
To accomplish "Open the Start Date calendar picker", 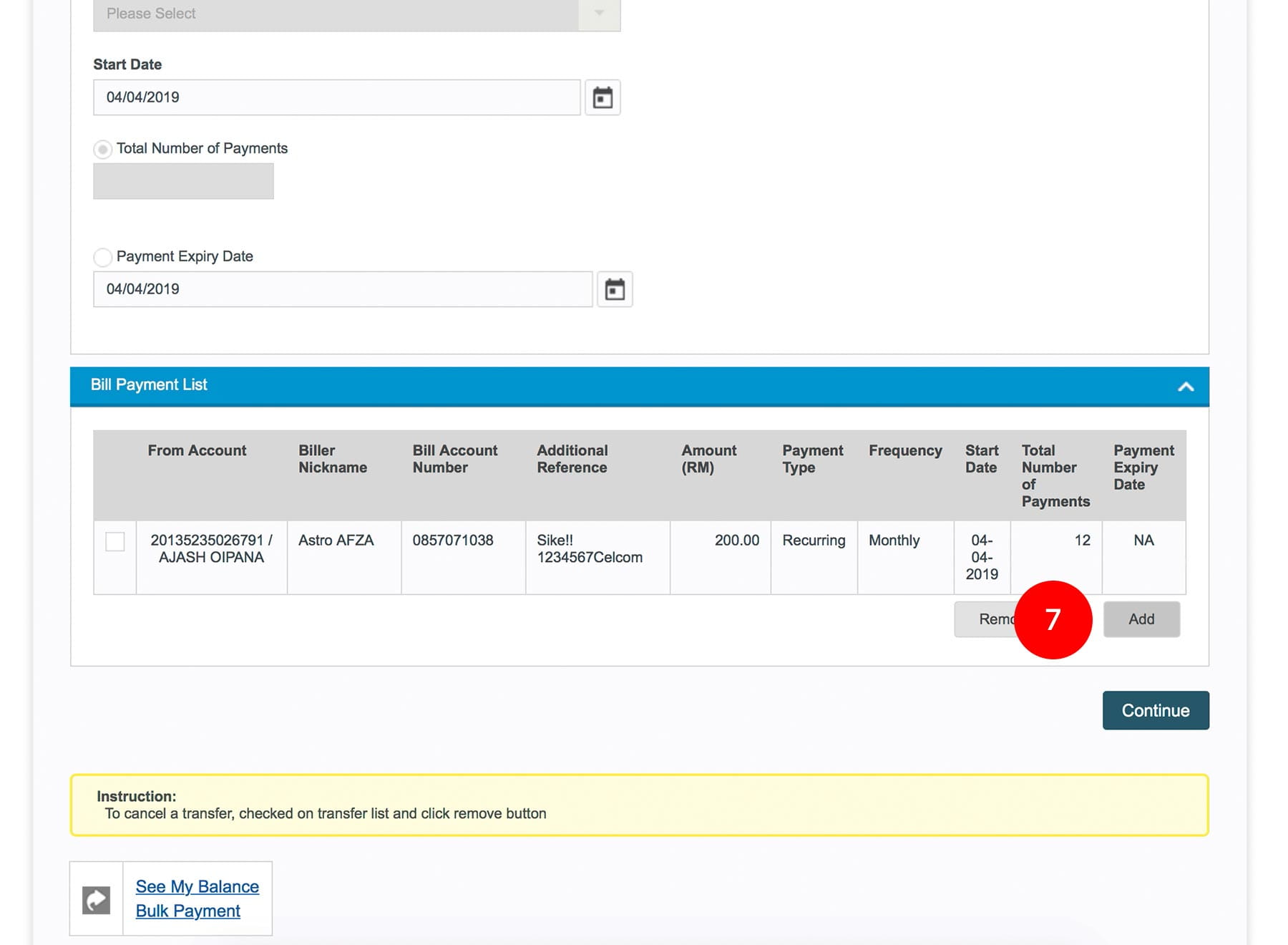I will [x=602, y=97].
